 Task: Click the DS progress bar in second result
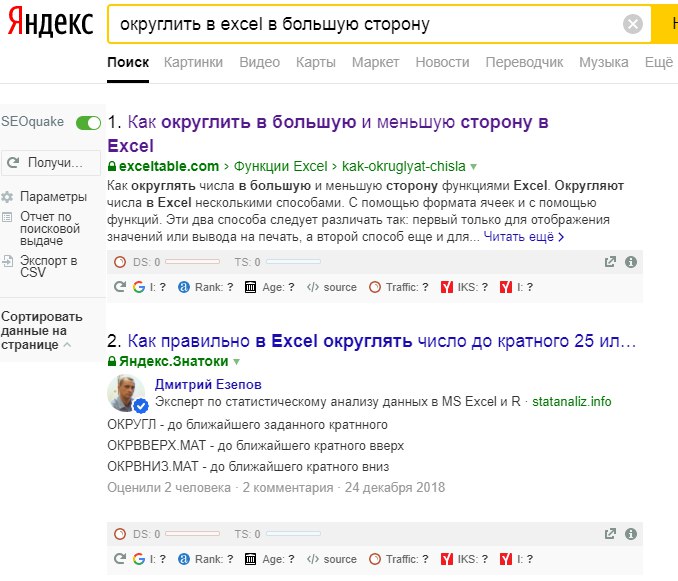pos(192,534)
